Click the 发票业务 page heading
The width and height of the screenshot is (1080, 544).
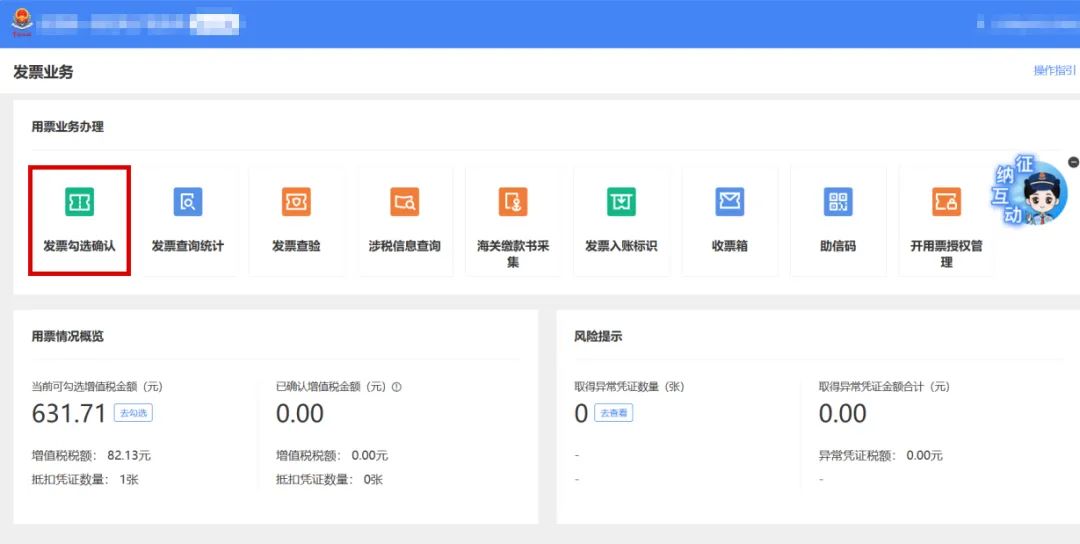point(43,72)
